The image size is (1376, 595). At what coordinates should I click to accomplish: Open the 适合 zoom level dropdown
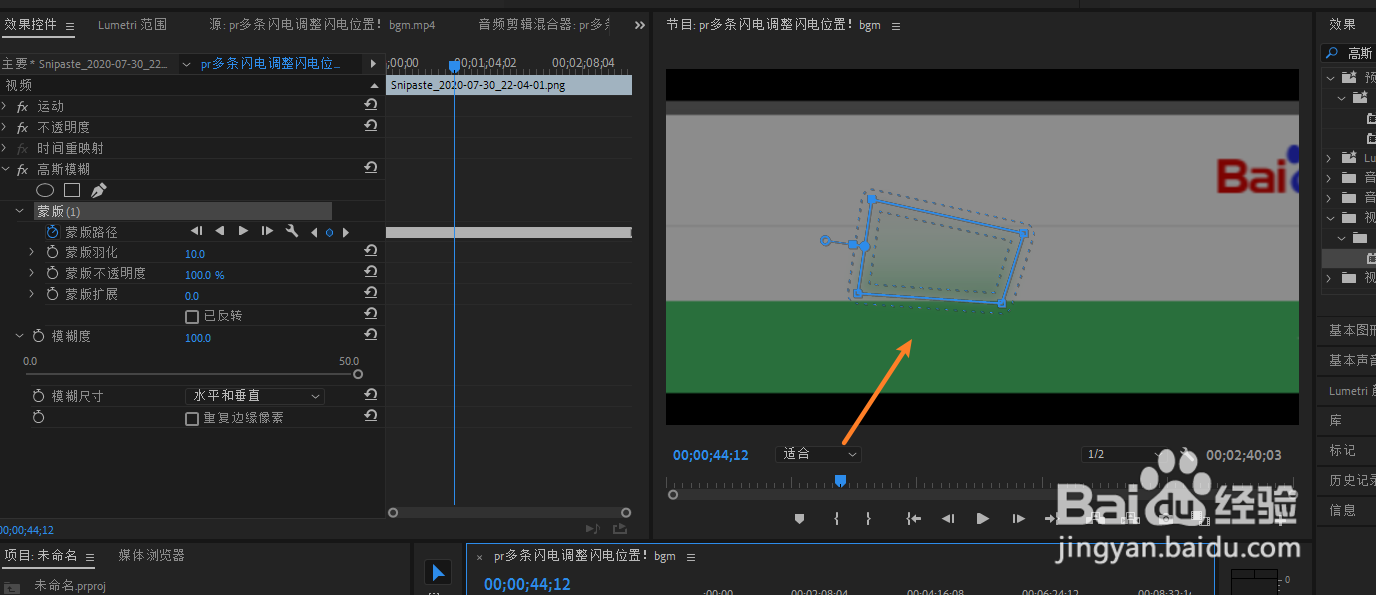817,453
